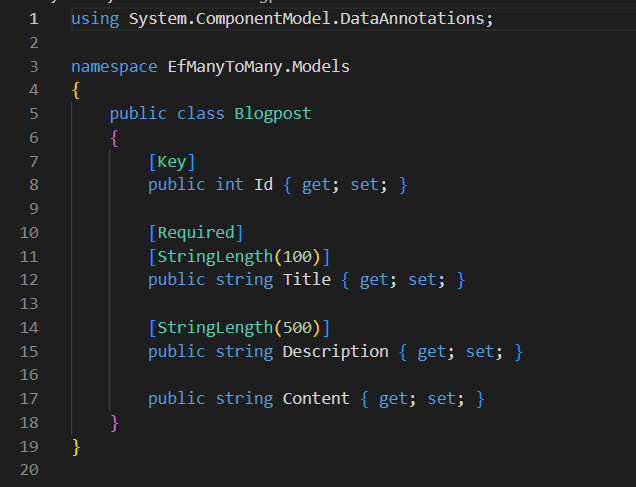Click the yellow opening brace on line 4
Viewport: 636px width, 487px height.
click(76, 90)
